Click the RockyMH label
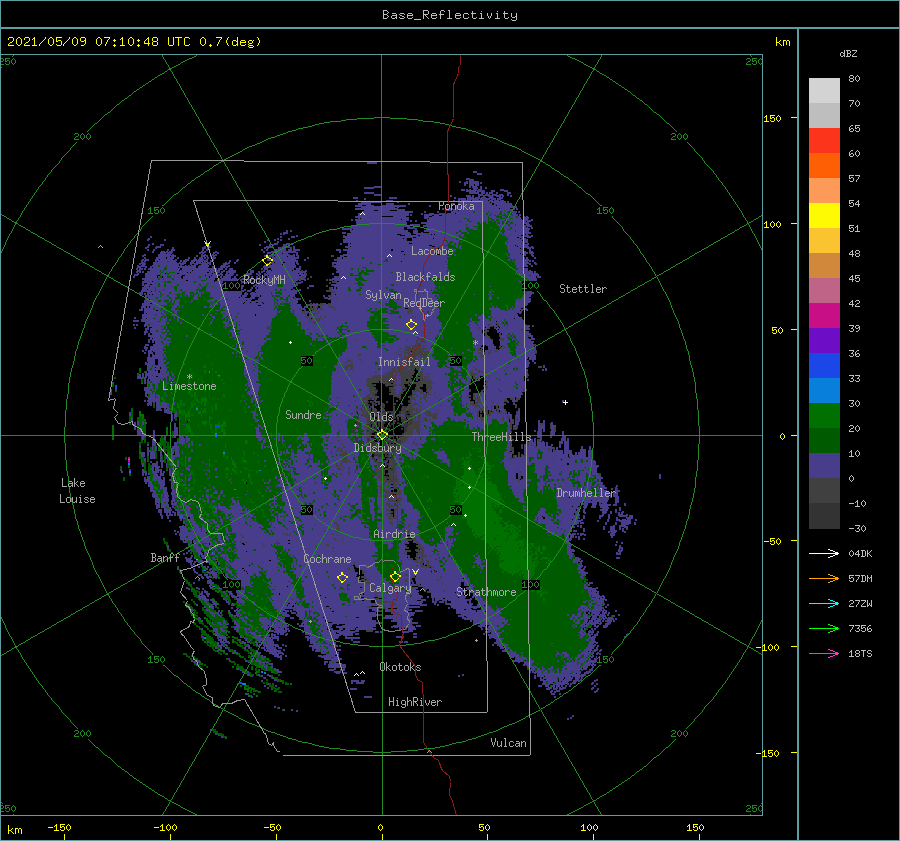The image size is (900, 841). 264,280
